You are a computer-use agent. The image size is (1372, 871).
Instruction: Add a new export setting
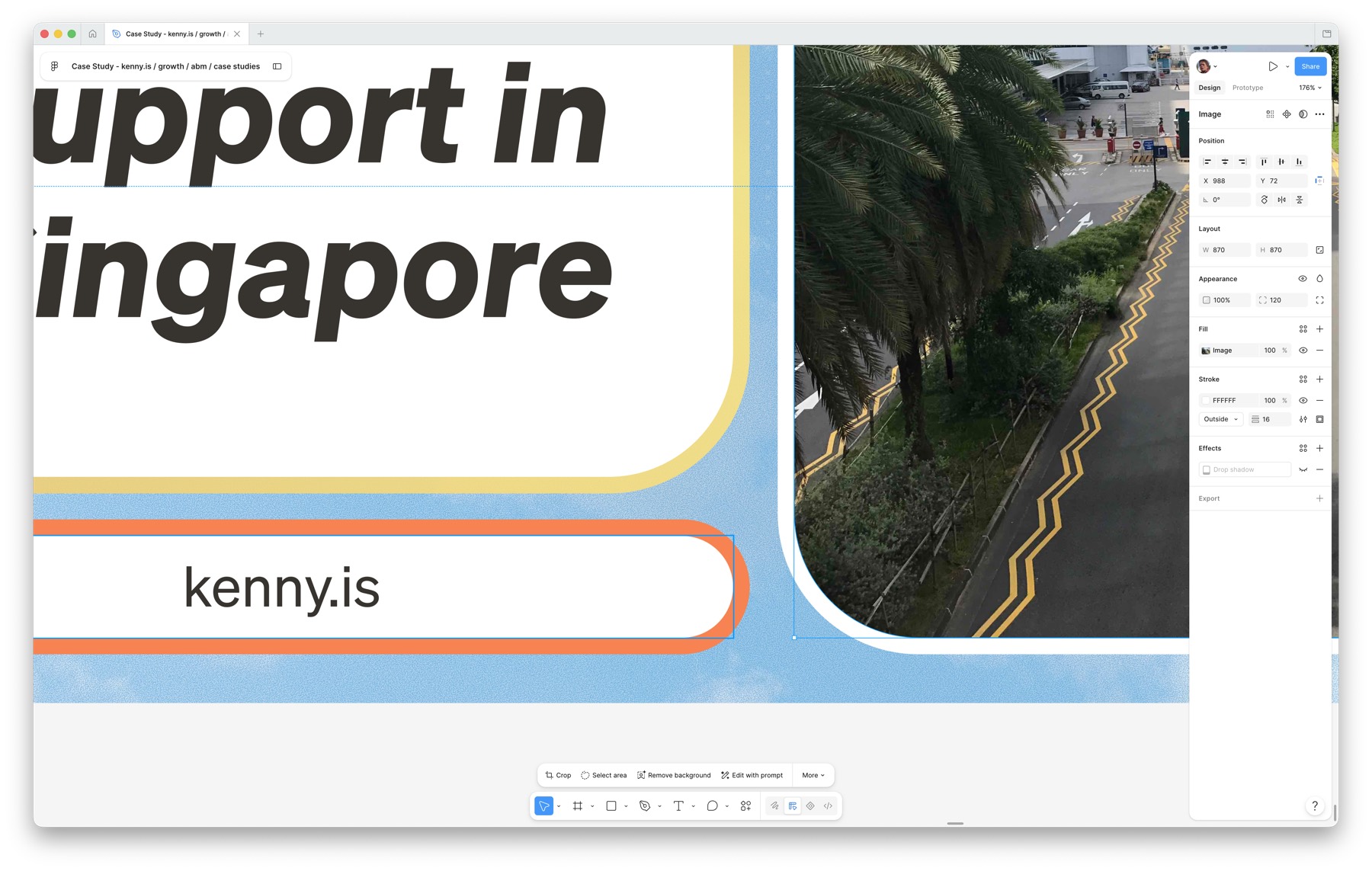coord(1320,498)
